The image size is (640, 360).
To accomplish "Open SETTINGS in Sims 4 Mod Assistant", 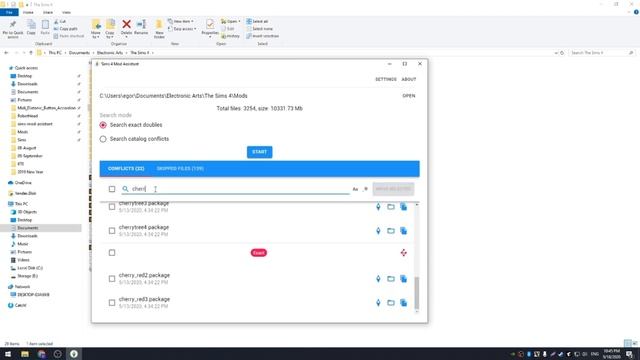I will [x=386, y=79].
